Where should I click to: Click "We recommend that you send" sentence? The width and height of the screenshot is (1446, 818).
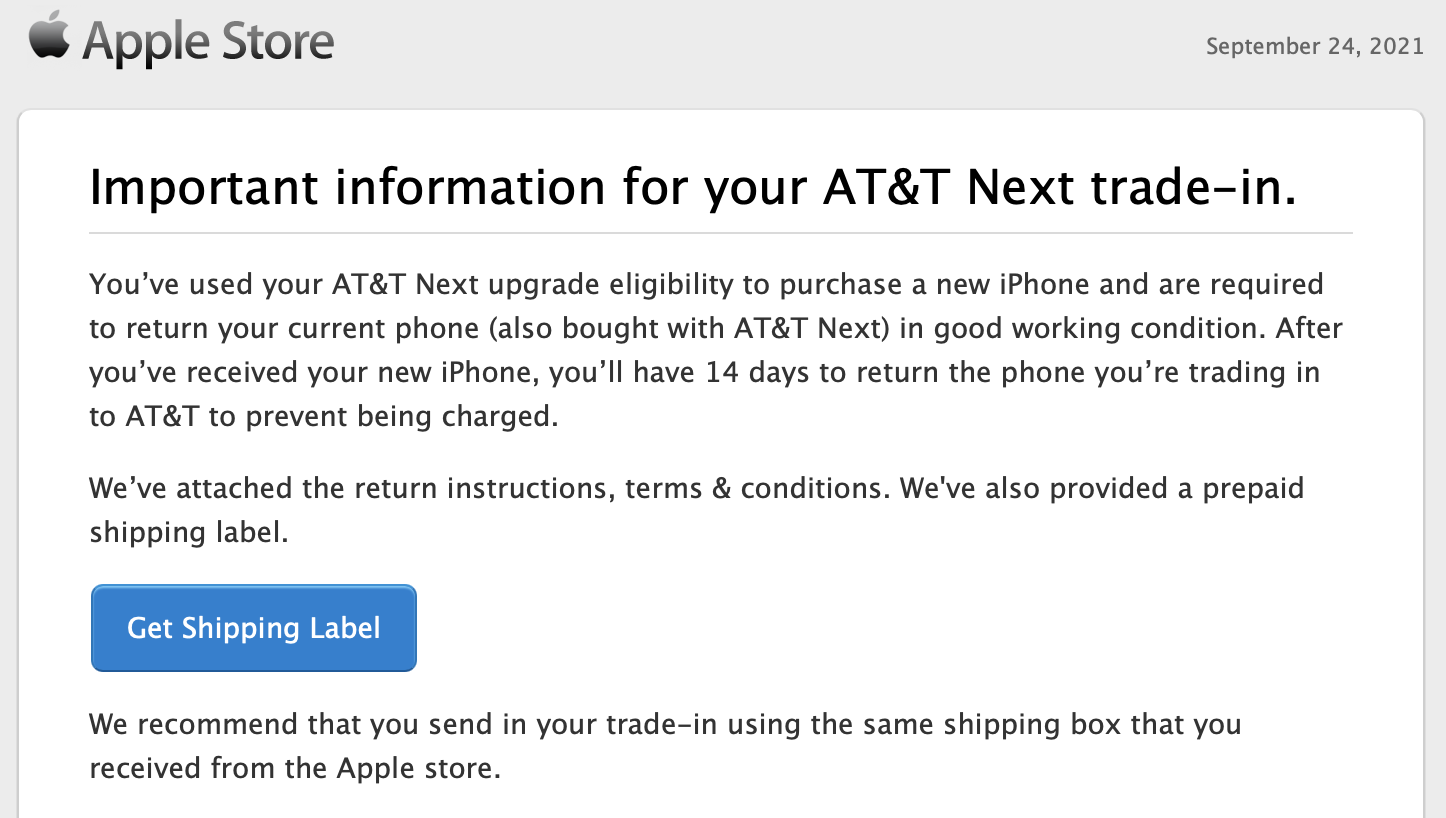click(309, 725)
